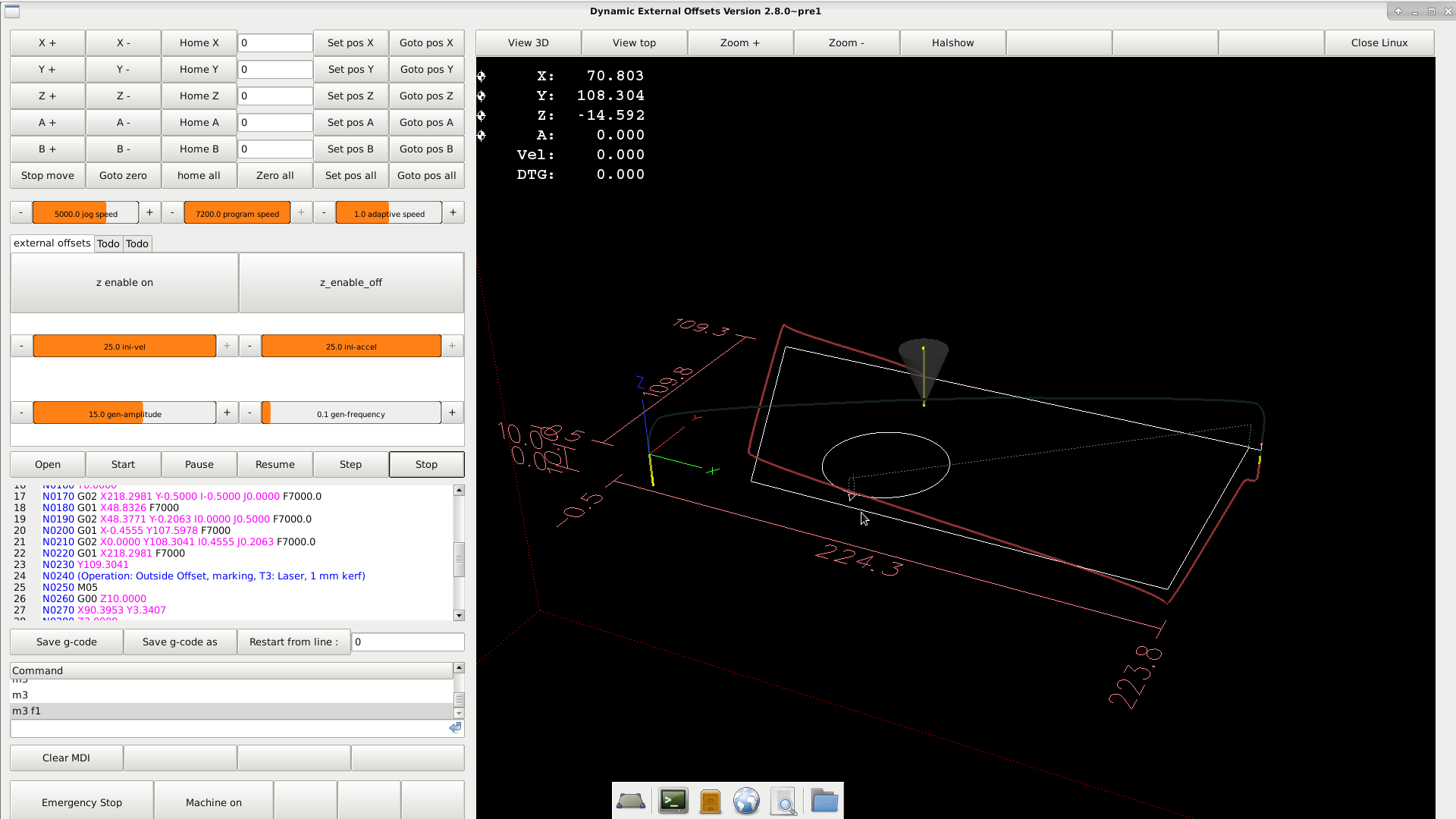This screenshot has height=819, width=1456.
Task: Open the first Todo tab
Action: pos(108,243)
